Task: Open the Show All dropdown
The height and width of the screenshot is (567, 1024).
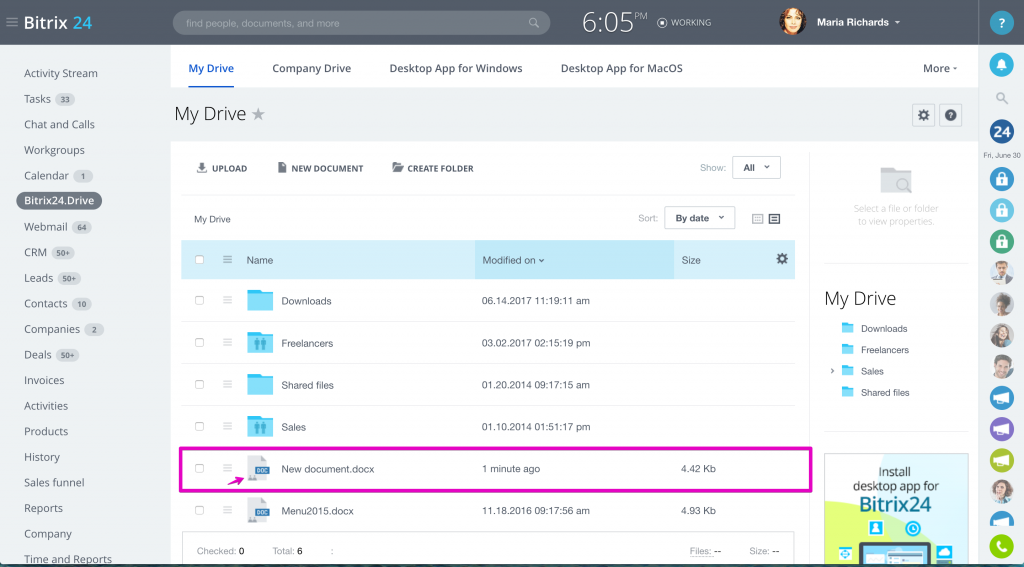Action: [756, 168]
